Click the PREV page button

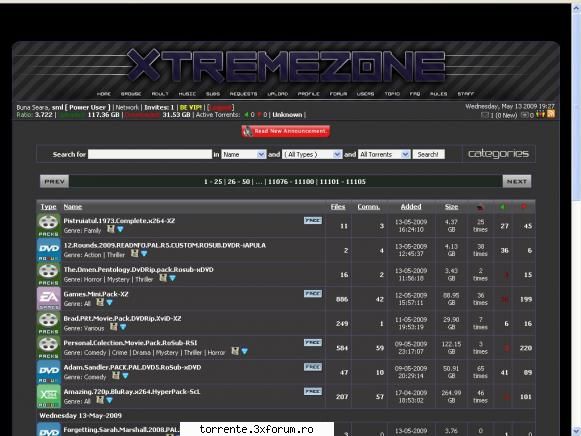pyautogui.click(x=54, y=182)
